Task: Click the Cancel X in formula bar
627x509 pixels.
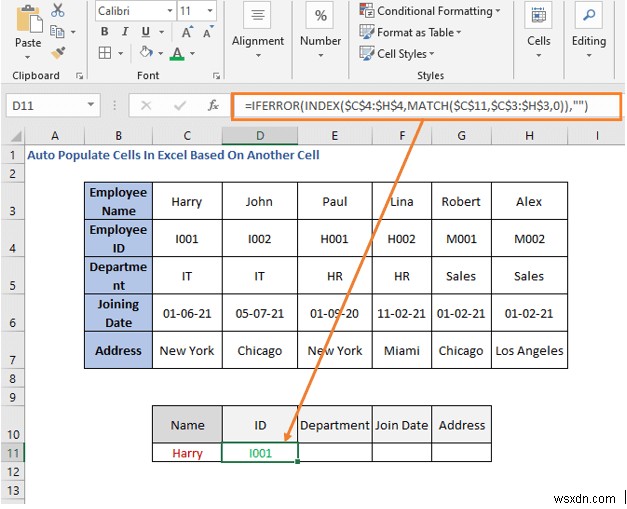Action: point(146,106)
